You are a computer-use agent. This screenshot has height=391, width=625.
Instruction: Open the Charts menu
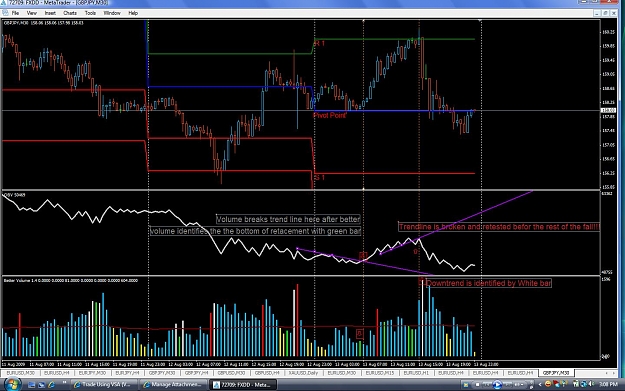pos(70,13)
